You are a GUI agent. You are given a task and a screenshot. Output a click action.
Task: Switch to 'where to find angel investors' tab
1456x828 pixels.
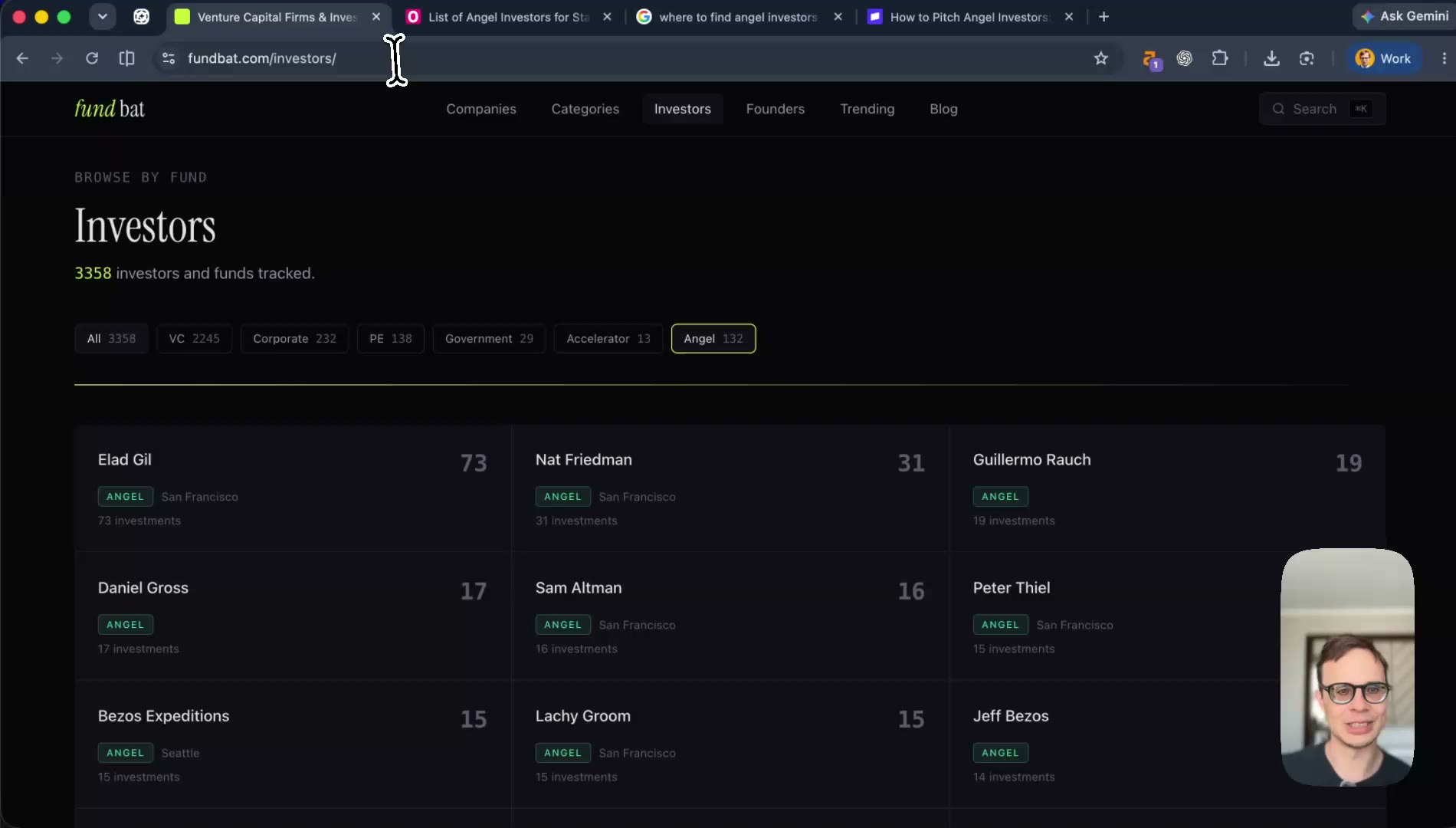click(739, 16)
